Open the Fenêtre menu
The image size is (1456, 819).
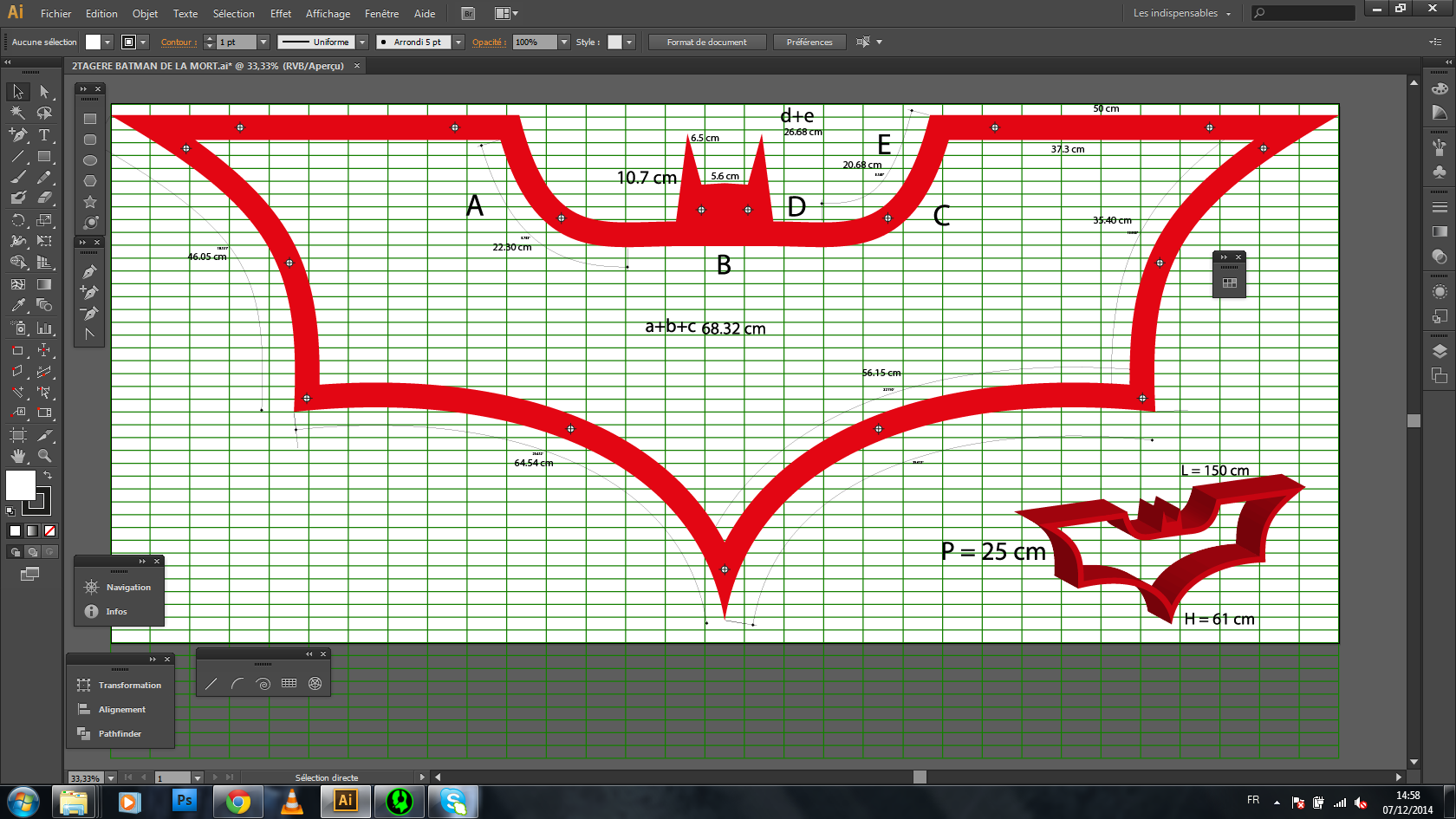pos(382,14)
